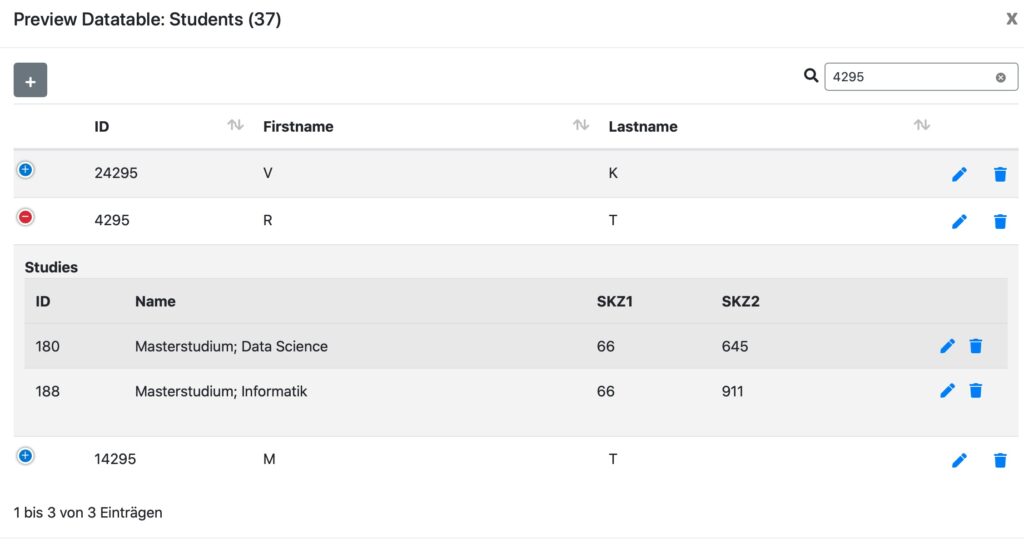Screen dimensions: 1024x553
Task: Click pencil icon for student 14295
Action: 959,460
